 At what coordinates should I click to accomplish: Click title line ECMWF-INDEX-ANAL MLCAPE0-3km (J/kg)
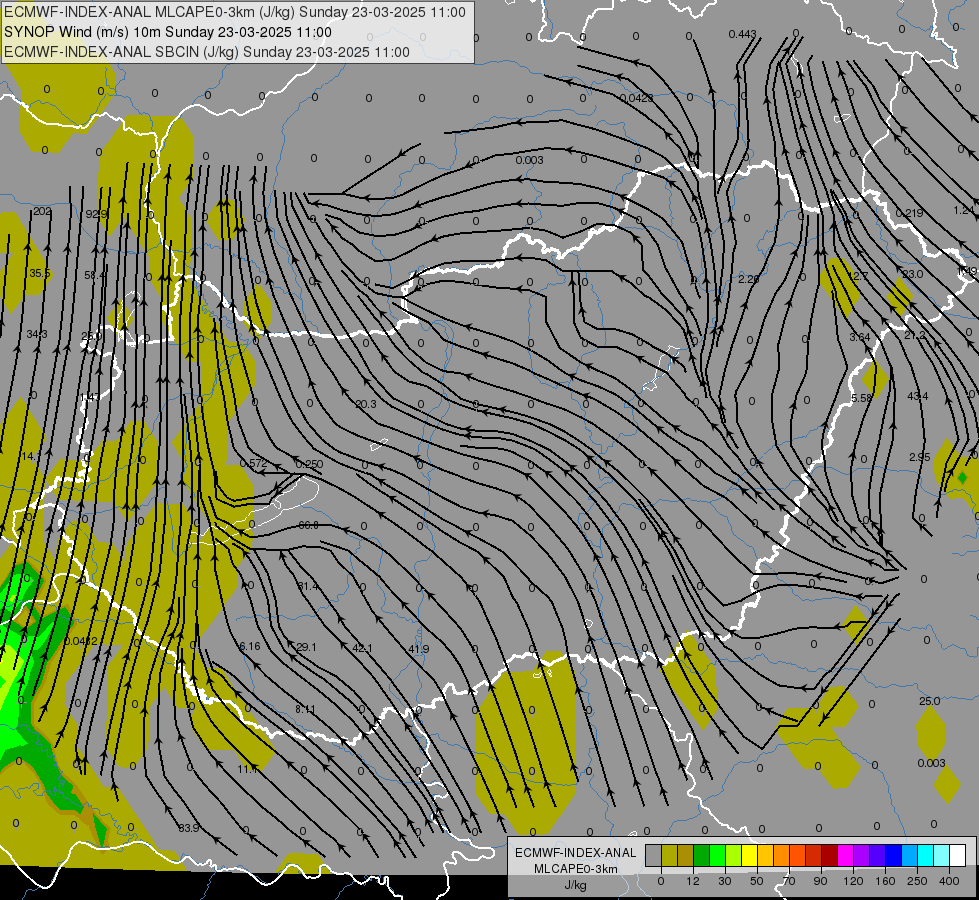[235, 12]
